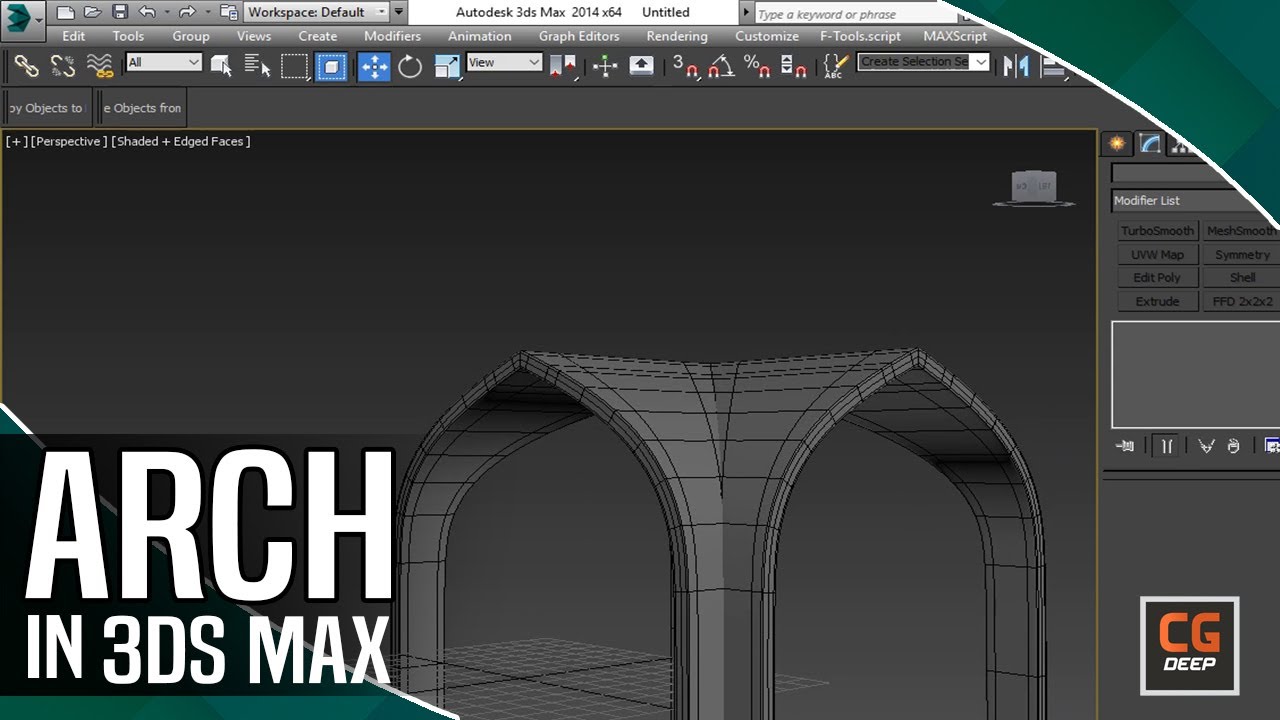Add the FFD 2x2x2 modifier
This screenshot has width=1280, height=720.
(x=1242, y=301)
